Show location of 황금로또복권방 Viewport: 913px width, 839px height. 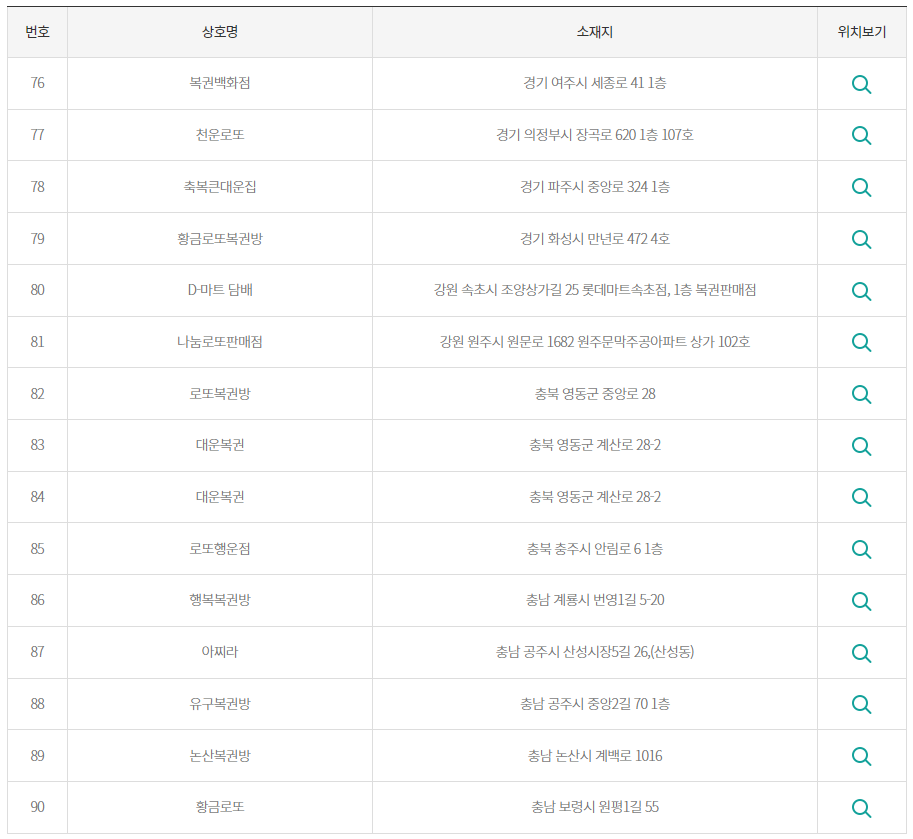click(861, 239)
